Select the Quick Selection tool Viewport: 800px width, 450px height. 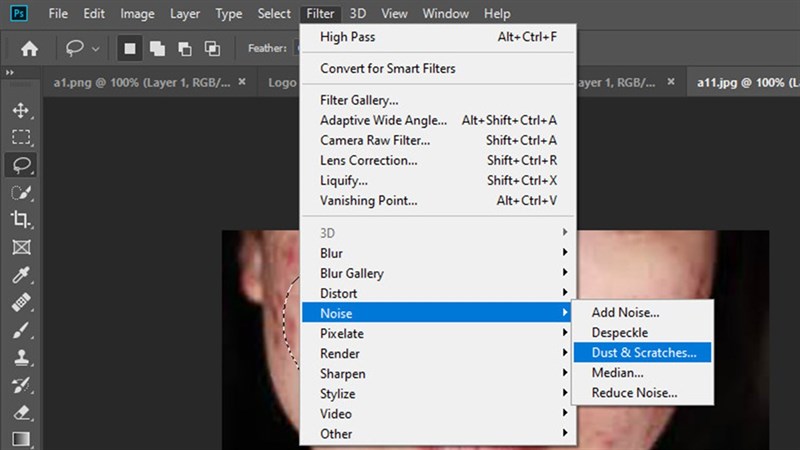[21, 192]
